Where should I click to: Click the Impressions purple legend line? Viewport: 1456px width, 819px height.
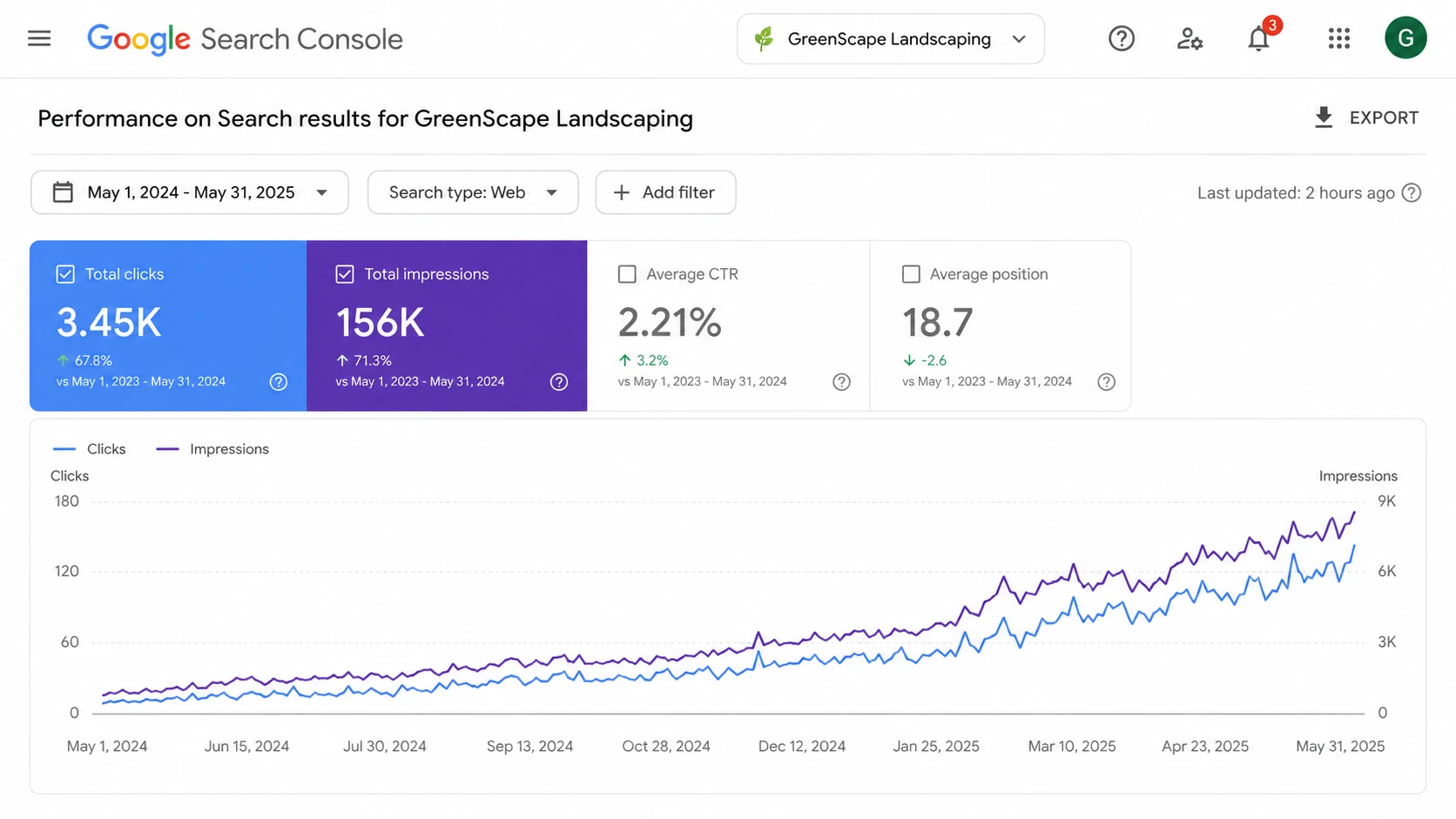167,449
